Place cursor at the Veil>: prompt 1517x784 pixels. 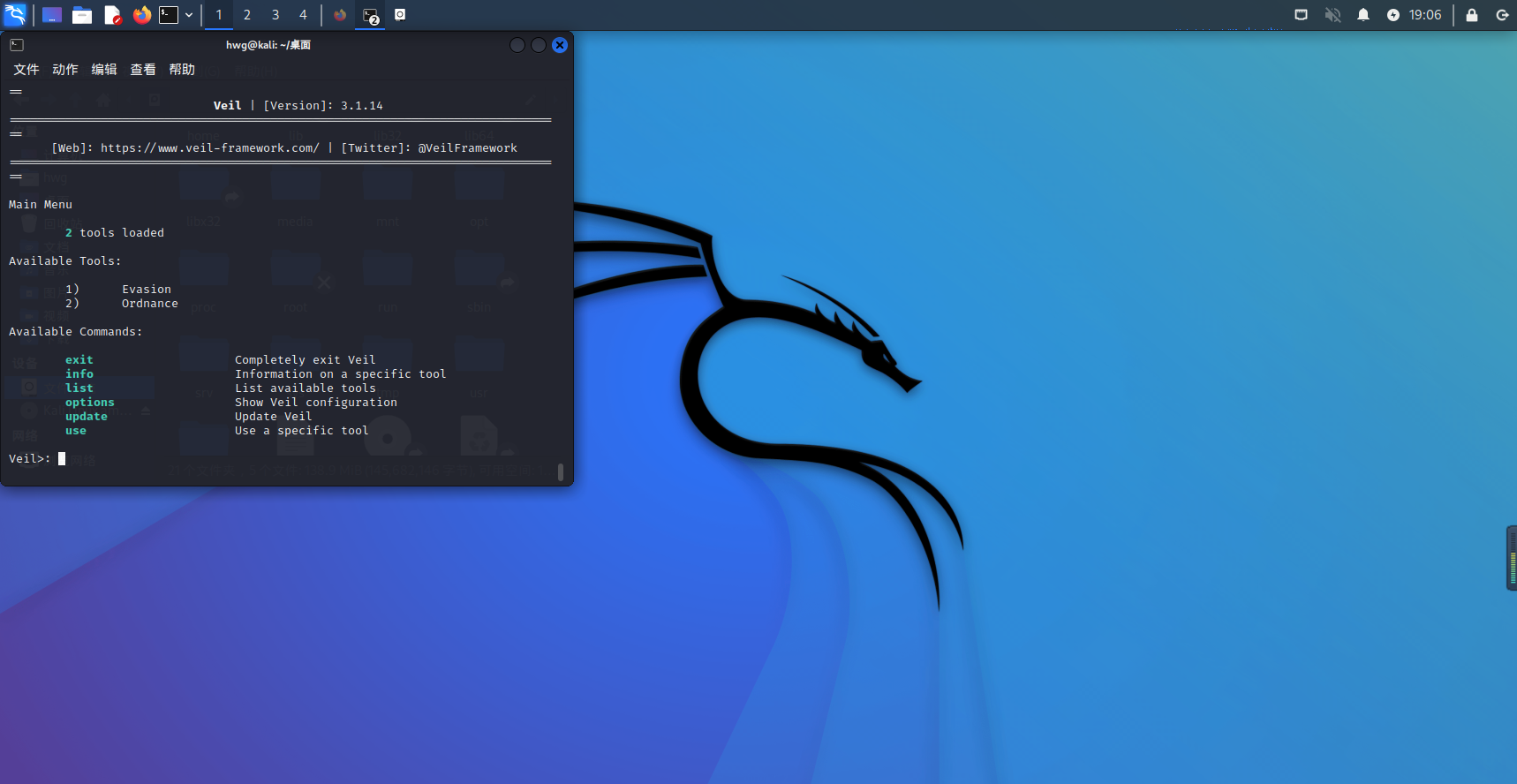[62, 459]
